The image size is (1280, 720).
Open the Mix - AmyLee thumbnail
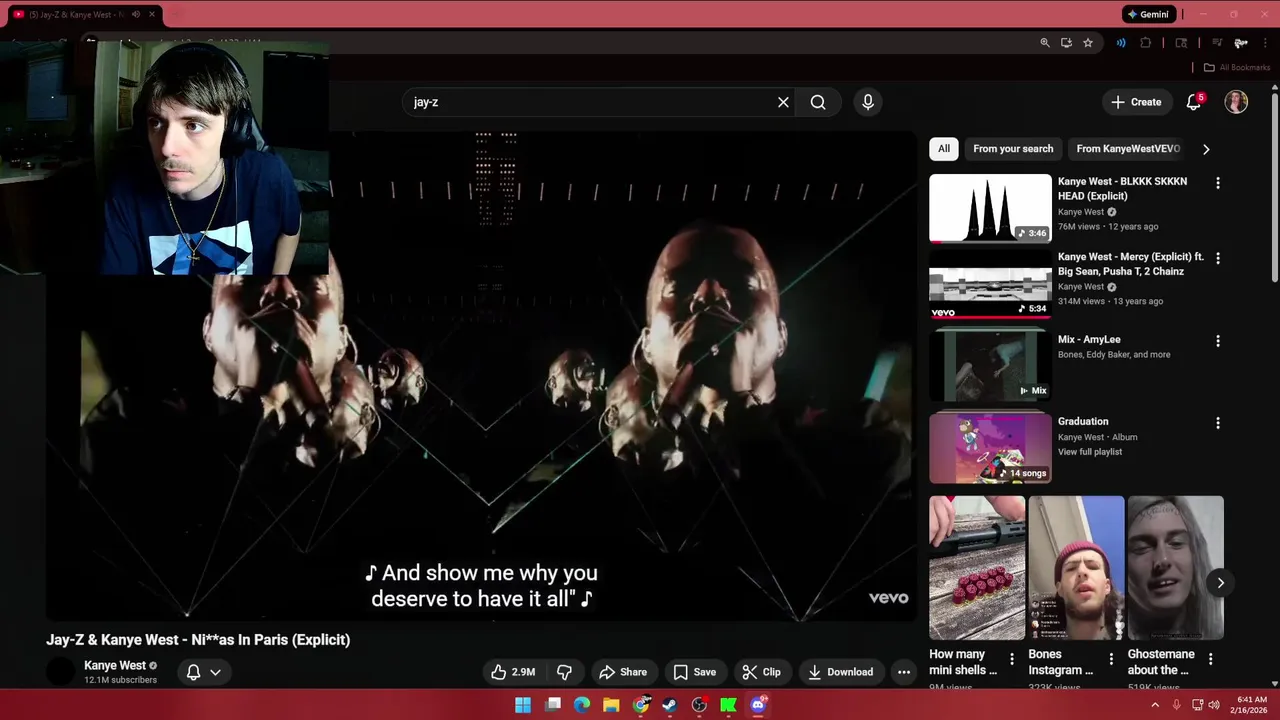point(990,365)
